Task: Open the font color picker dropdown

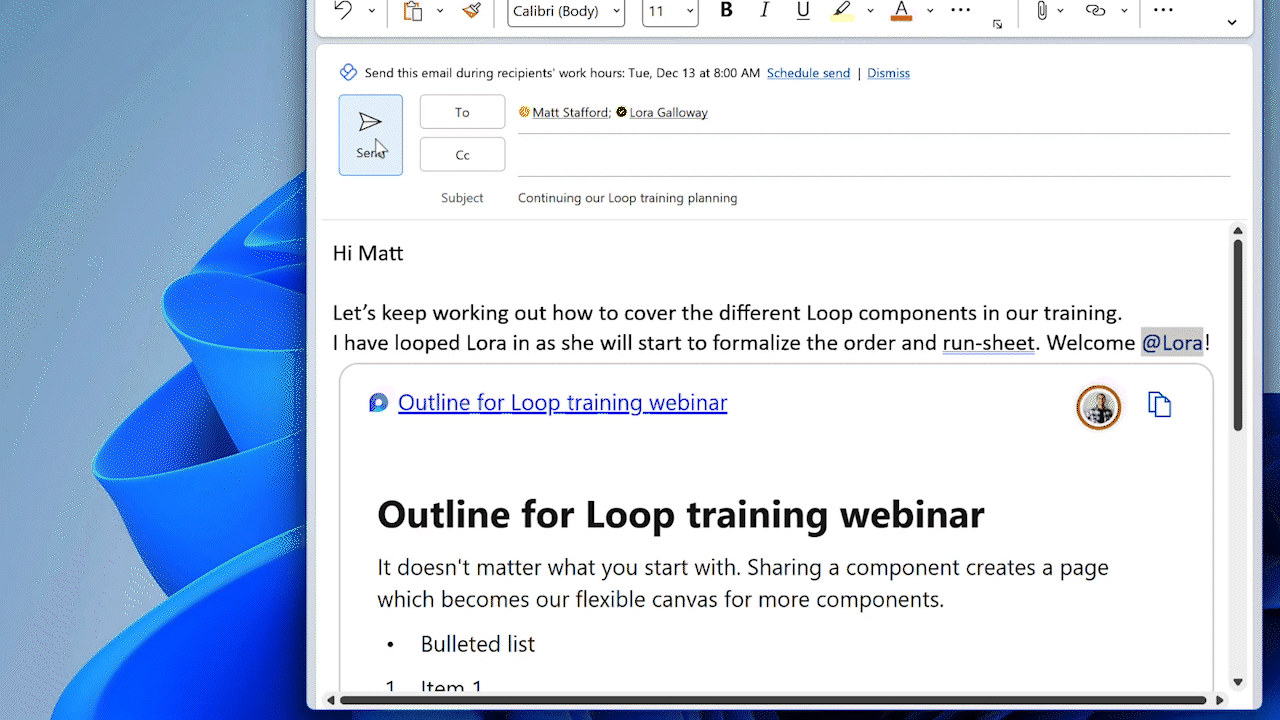Action: coord(930,11)
